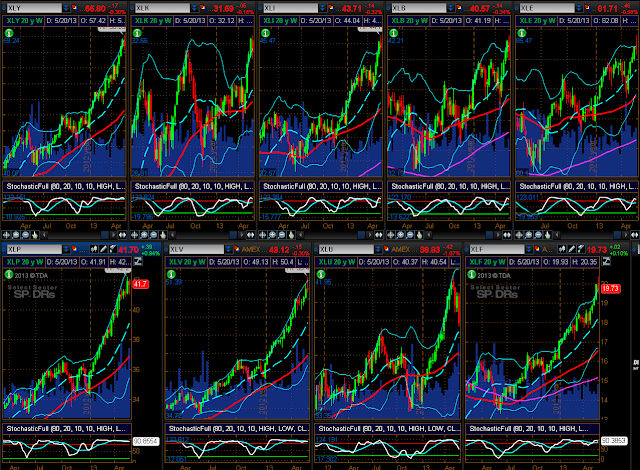Viewport: 640px width, 470px height.
Task: Click the 'XLB 20 y W' timeframe button
Action: (x=409, y=20)
